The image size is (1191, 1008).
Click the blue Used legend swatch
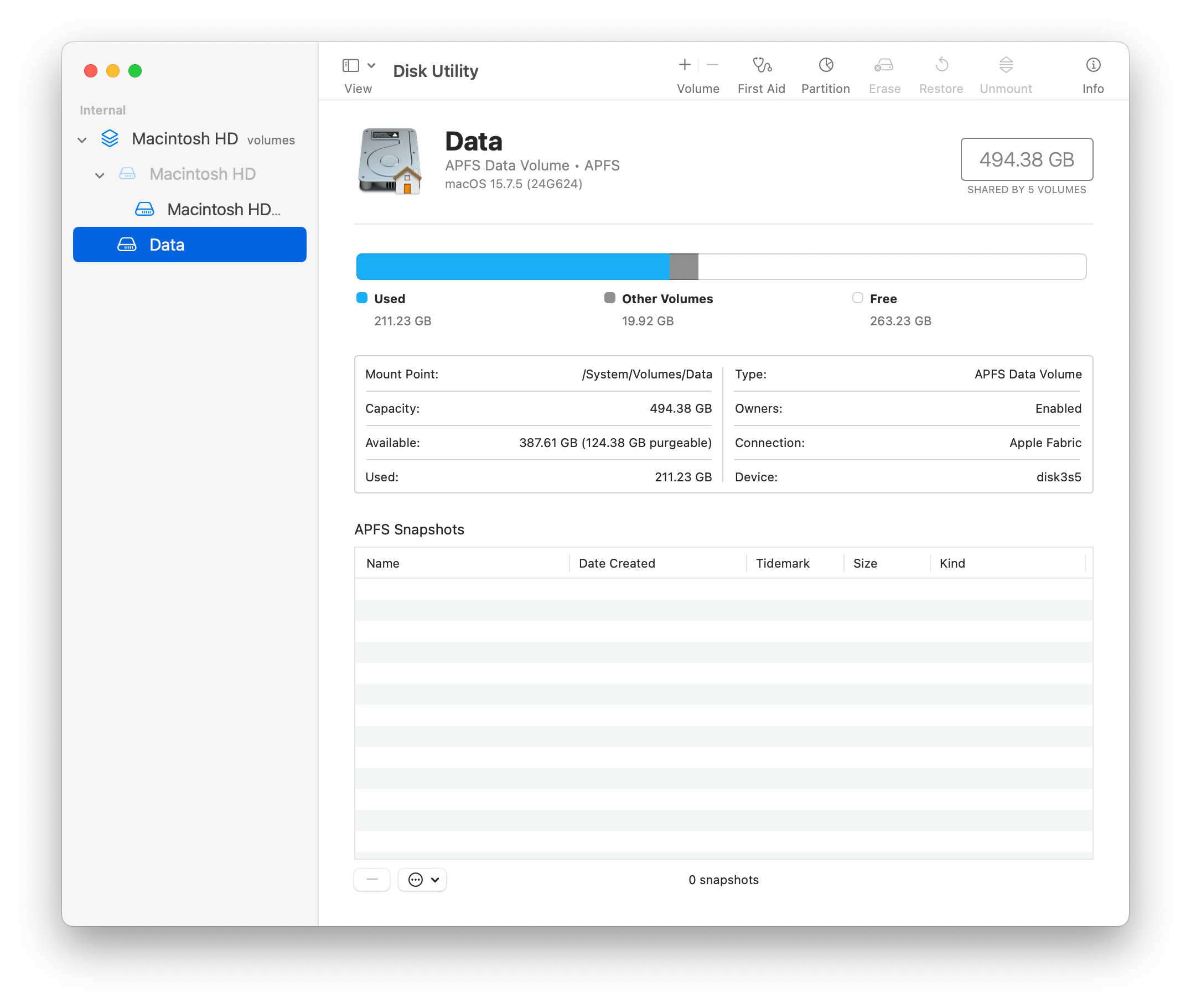click(x=362, y=298)
